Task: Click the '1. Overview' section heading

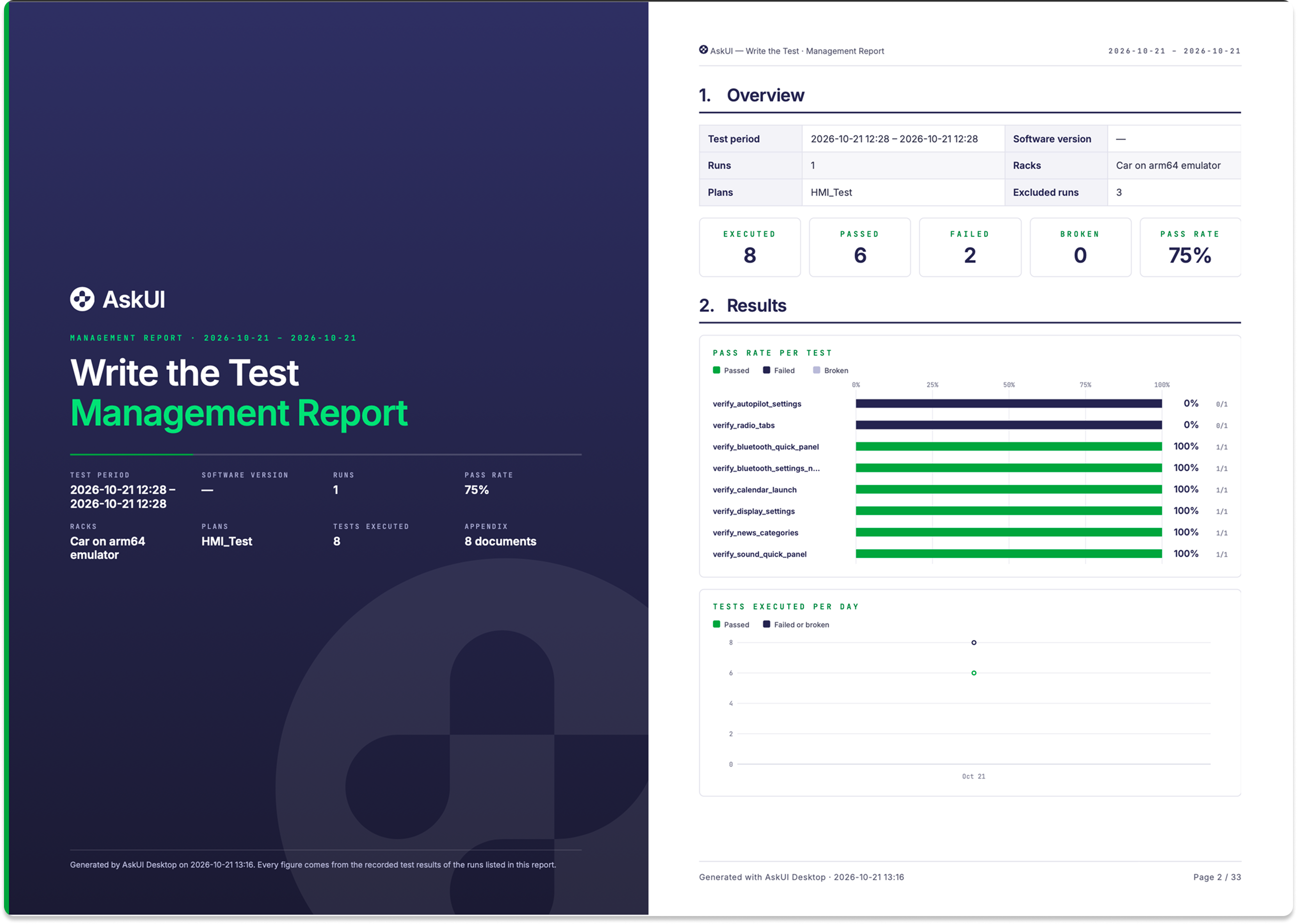Action: click(752, 95)
